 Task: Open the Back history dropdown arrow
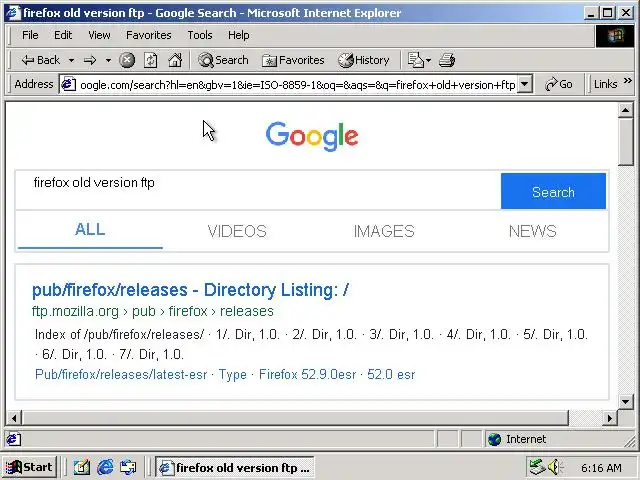point(71,60)
